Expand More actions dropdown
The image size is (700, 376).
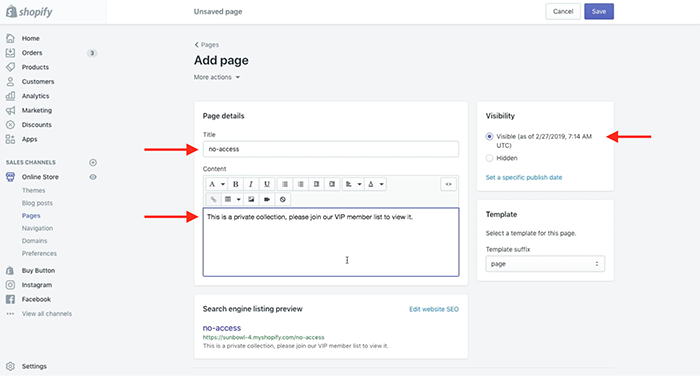click(217, 77)
